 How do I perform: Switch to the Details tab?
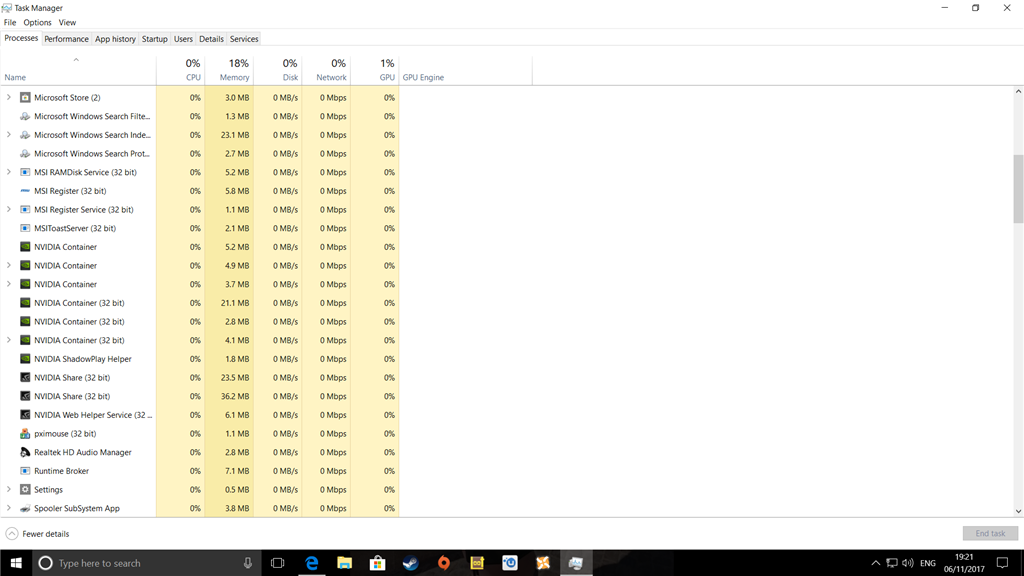click(x=211, y=39)
